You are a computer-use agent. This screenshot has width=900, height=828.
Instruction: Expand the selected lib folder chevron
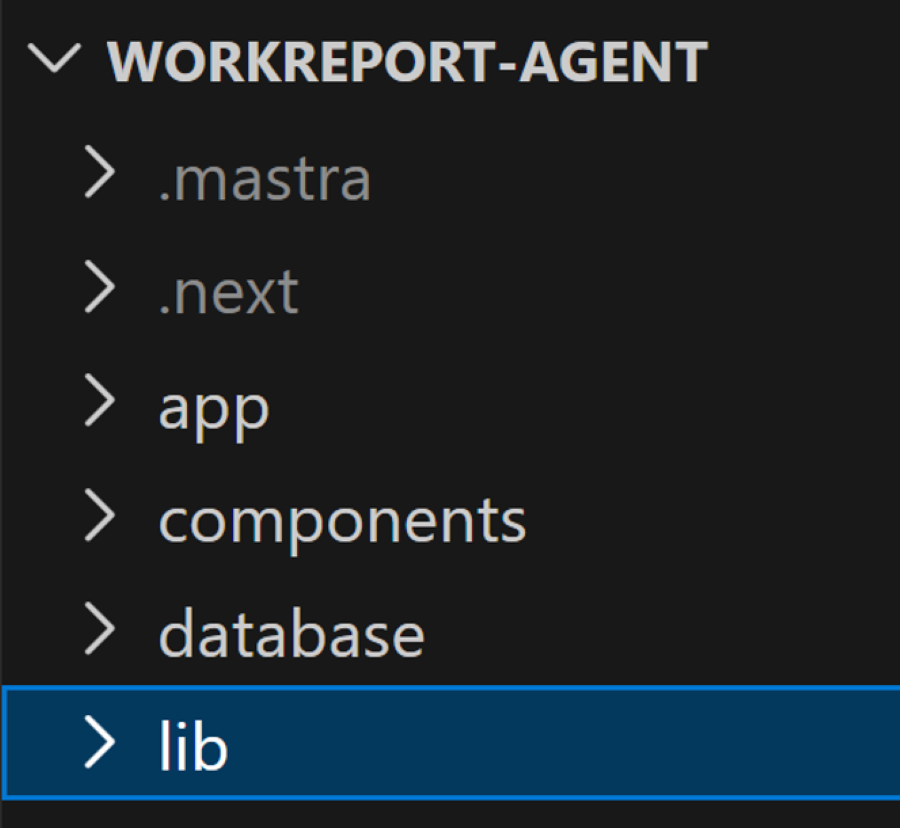pos(100,745)
